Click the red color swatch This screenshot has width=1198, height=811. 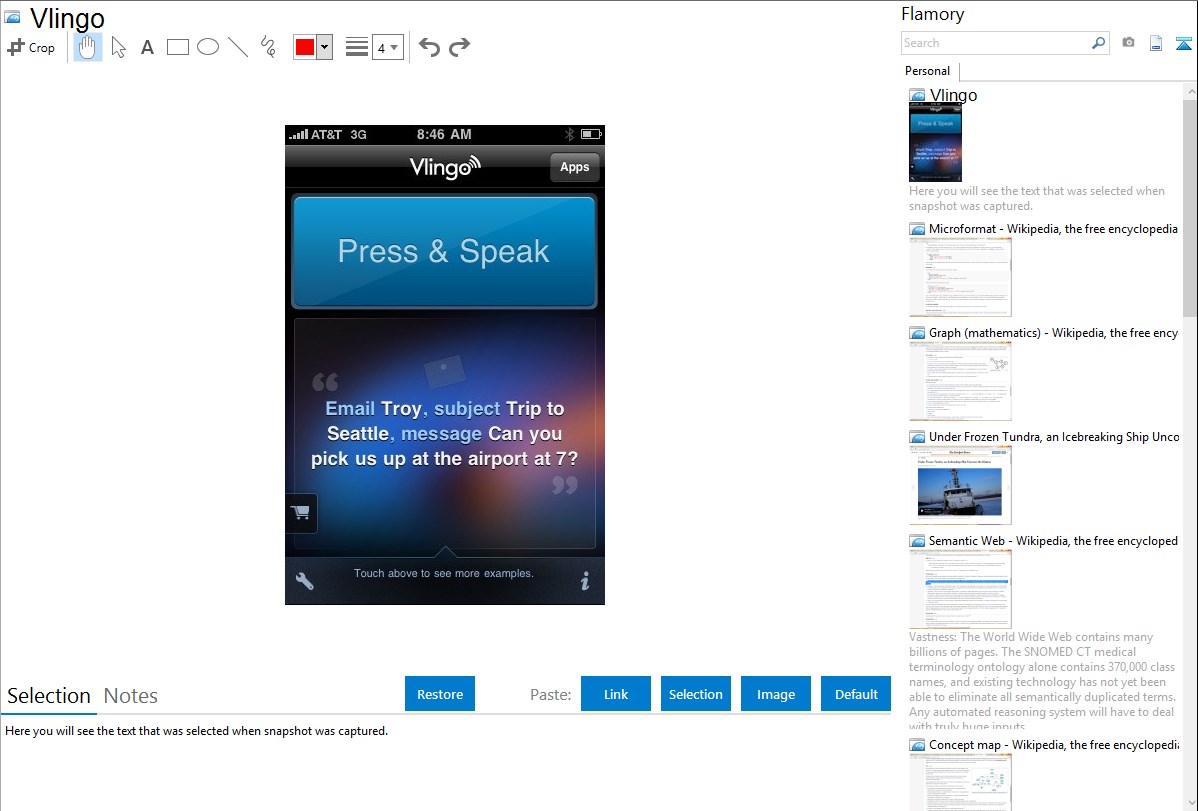305,47
